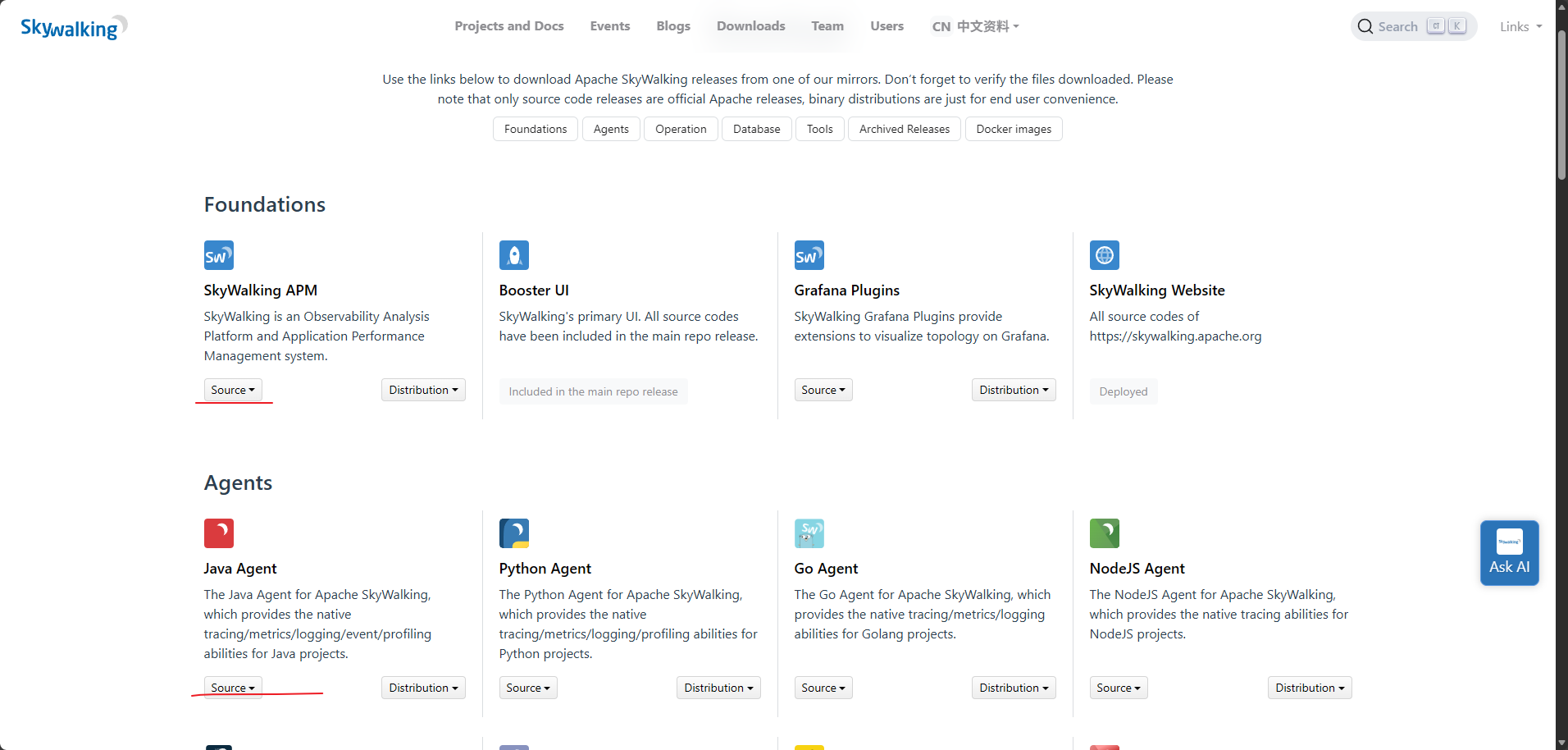The height and width of the screenshot is (750, 1568).
Task: Open the CN 中文资料 language menu
Action: (975, 26)
